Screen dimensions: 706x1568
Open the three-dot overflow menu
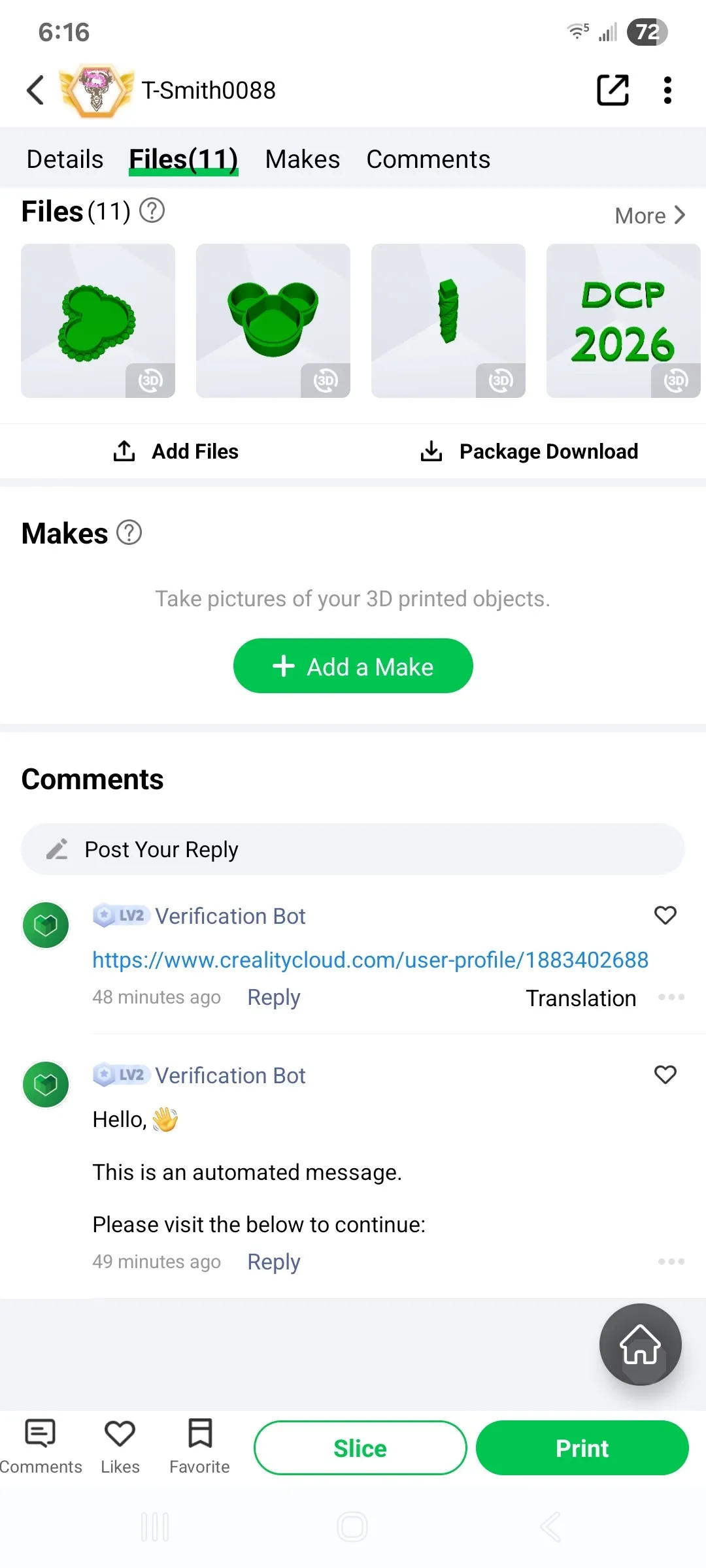[667, 90]
